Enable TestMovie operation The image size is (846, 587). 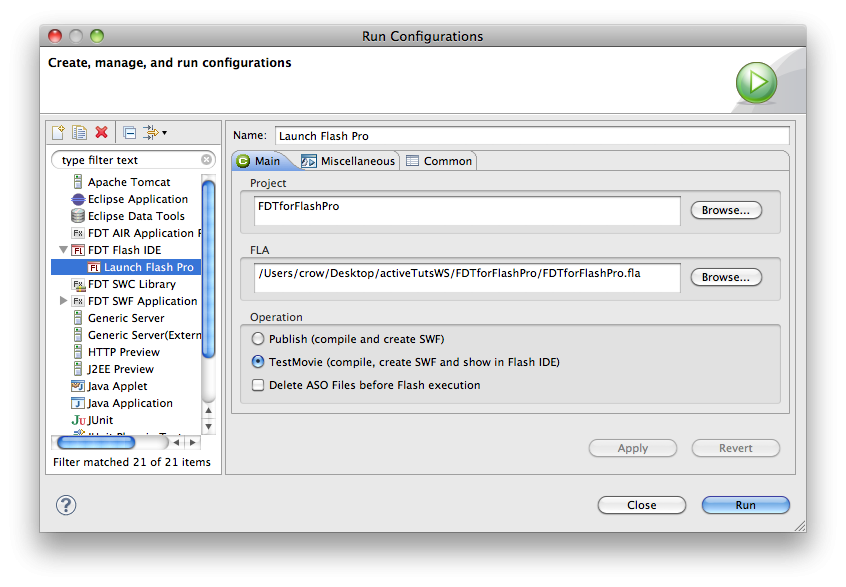(259, 362)
